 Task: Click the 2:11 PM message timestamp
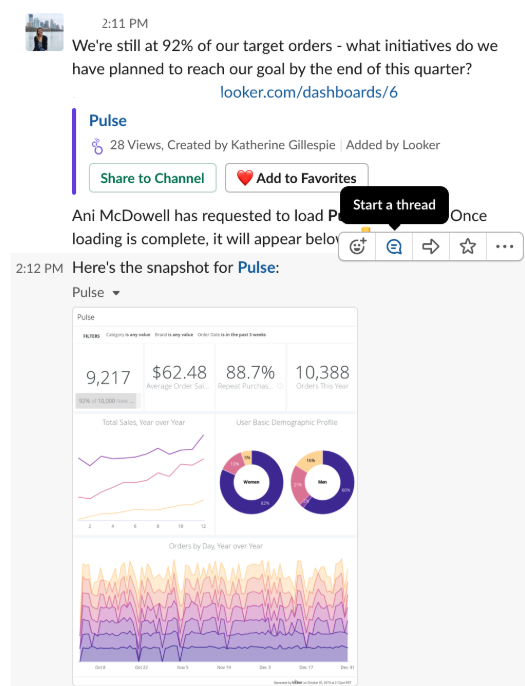[x=125, y=23]
